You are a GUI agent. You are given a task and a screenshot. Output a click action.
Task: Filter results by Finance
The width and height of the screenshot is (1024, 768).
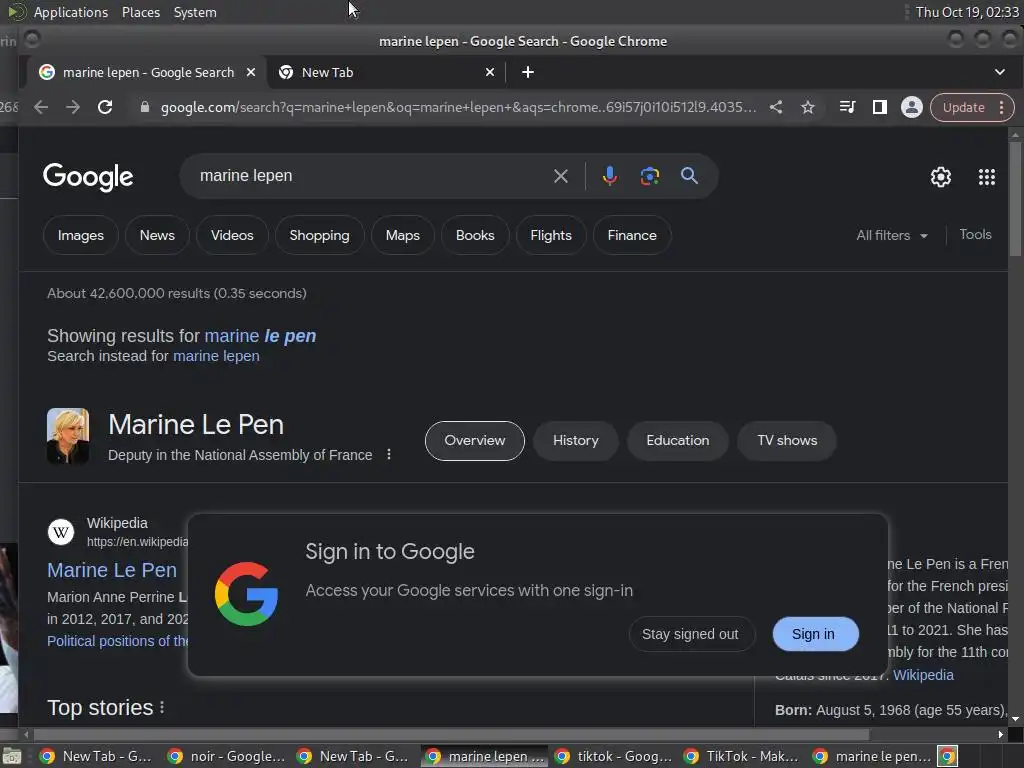coord(632,235)
